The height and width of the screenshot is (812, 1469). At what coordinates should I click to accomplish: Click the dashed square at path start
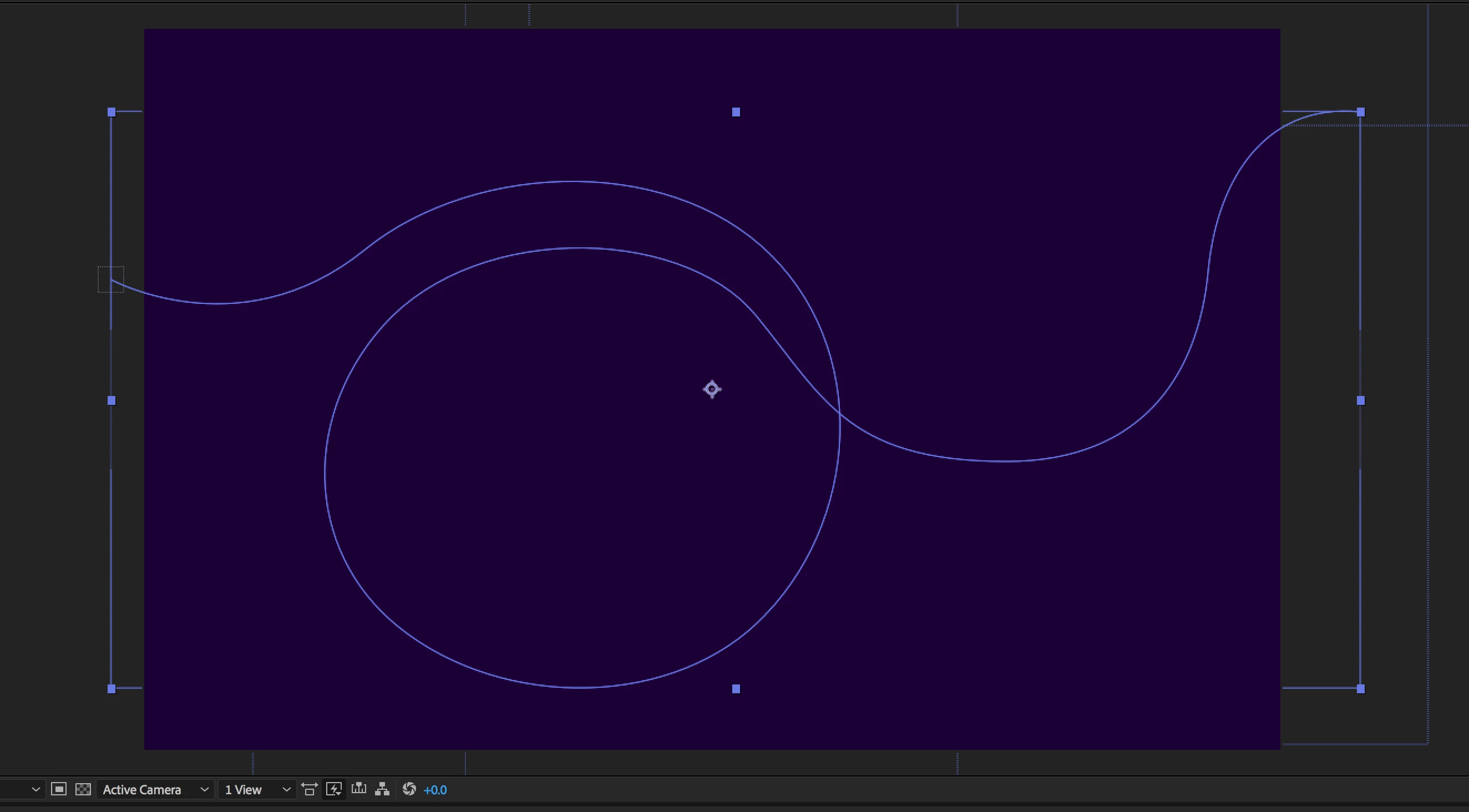[110, 280]
